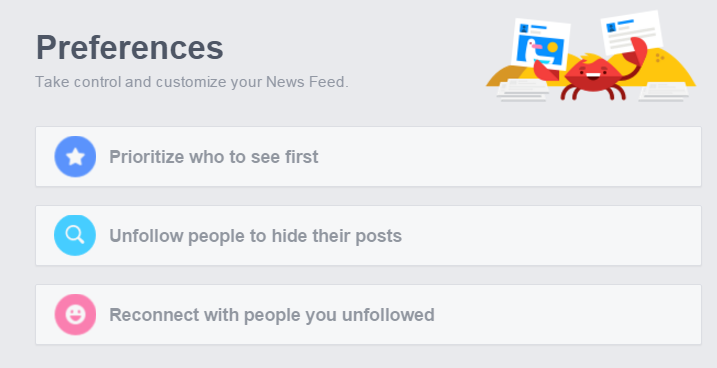Click the yellow sun in bird picture
Screen dimensions: 717x368
pos(552,47)
